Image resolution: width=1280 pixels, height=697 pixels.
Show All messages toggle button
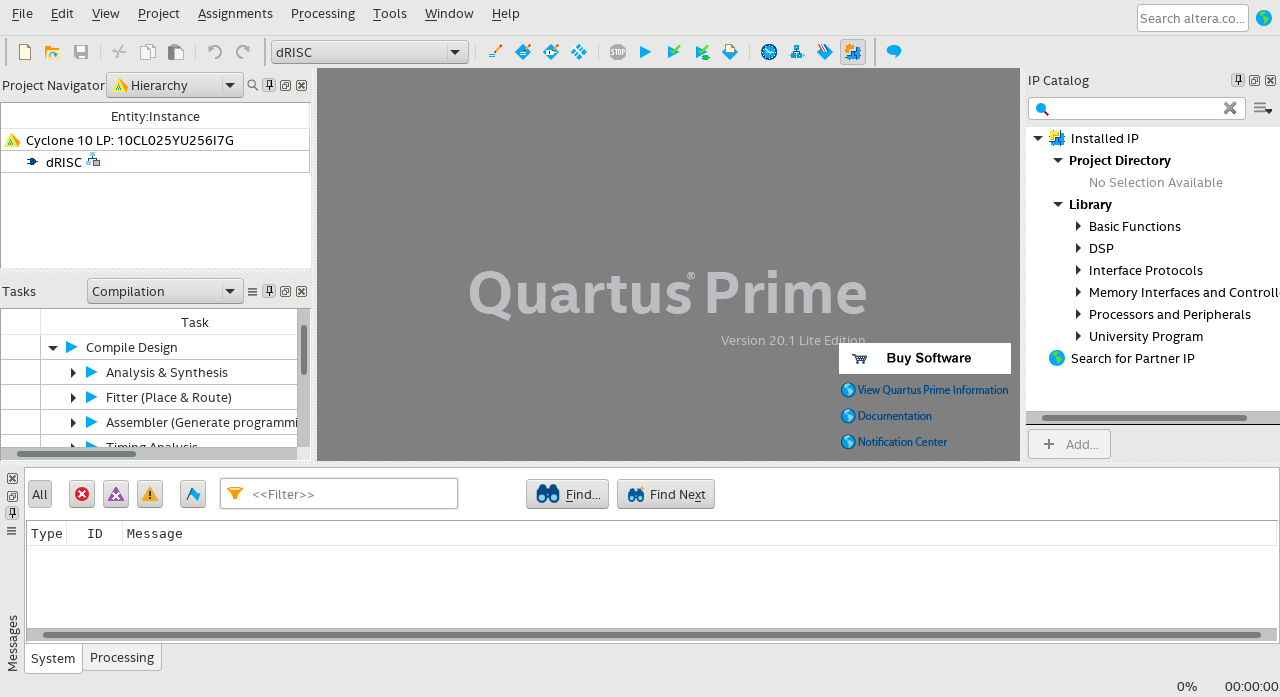(39, 494)
